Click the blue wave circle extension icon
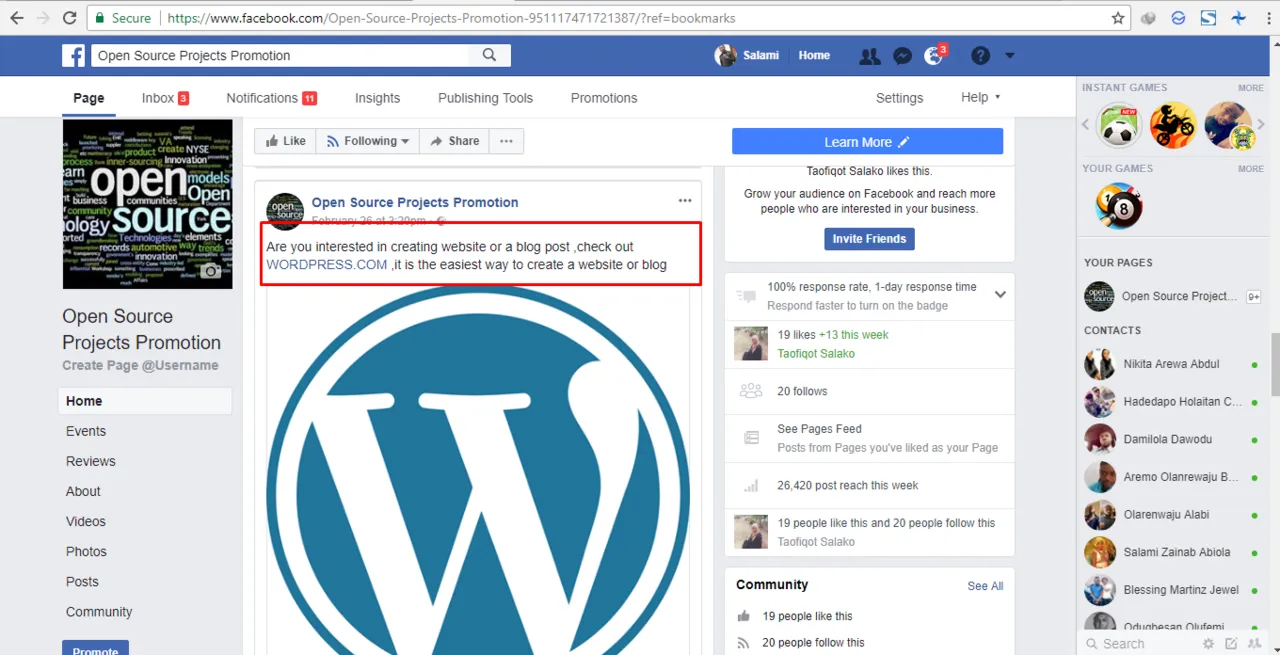Screen dimensions: 1280x655 click(1179, 18)
